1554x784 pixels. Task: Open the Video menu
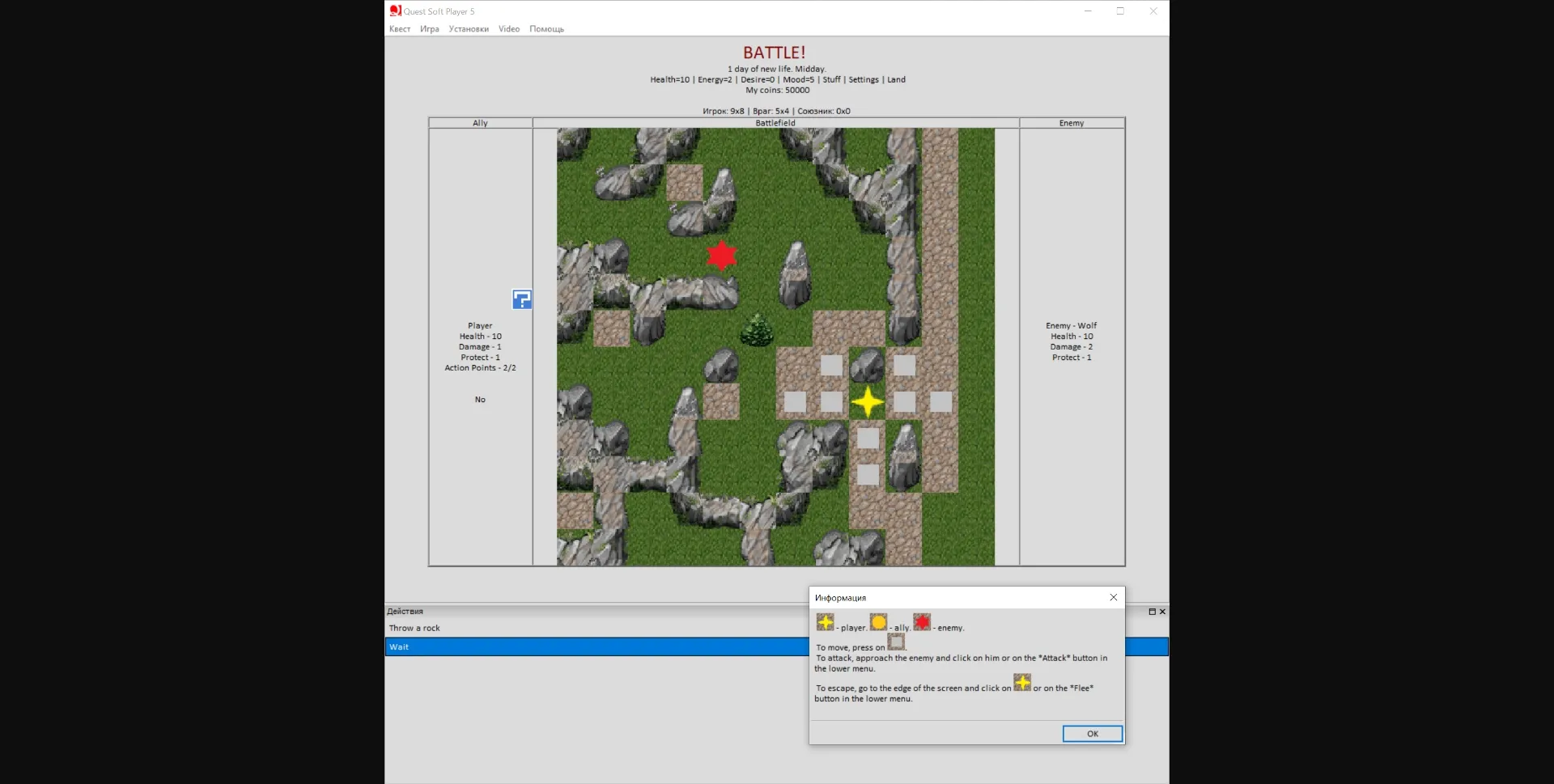pos(508,28)
